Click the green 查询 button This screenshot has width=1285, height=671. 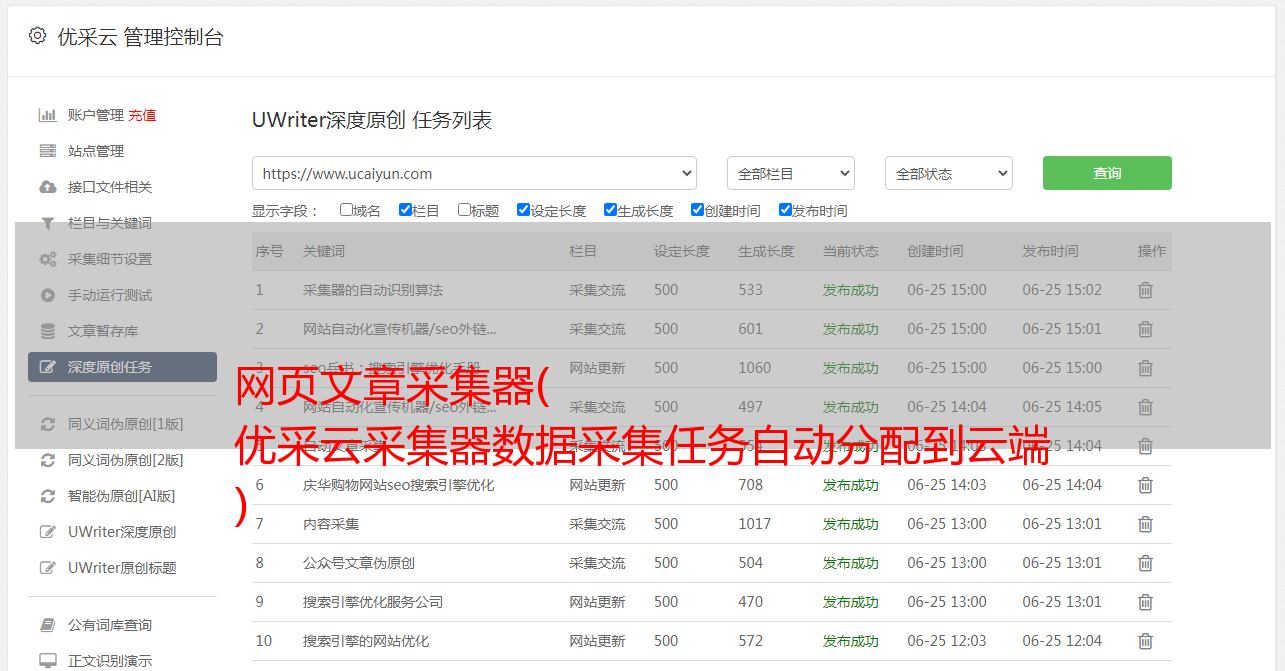coord(1106,173)
